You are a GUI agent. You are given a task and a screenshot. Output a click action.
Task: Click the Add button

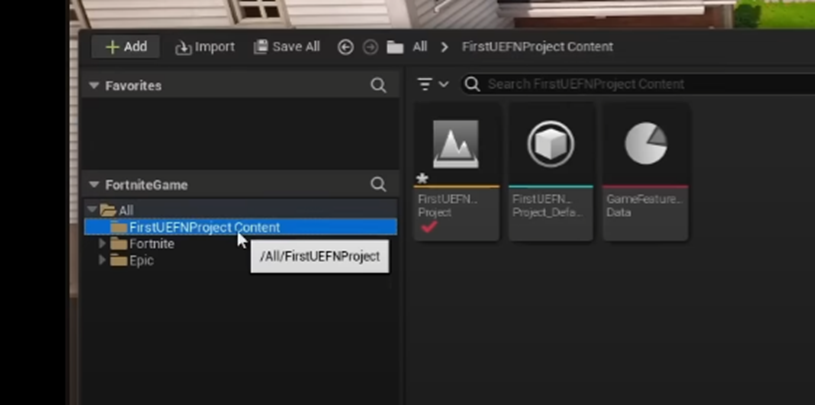coord(126,47)
